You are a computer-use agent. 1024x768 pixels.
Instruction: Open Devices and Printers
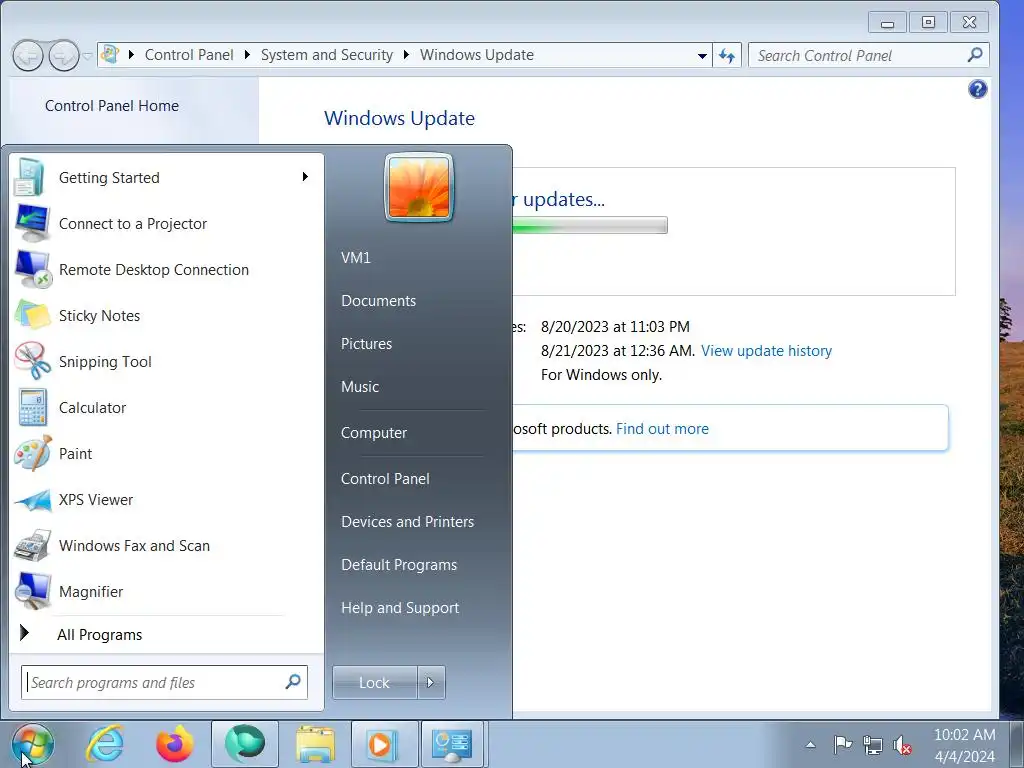point(408,522)
